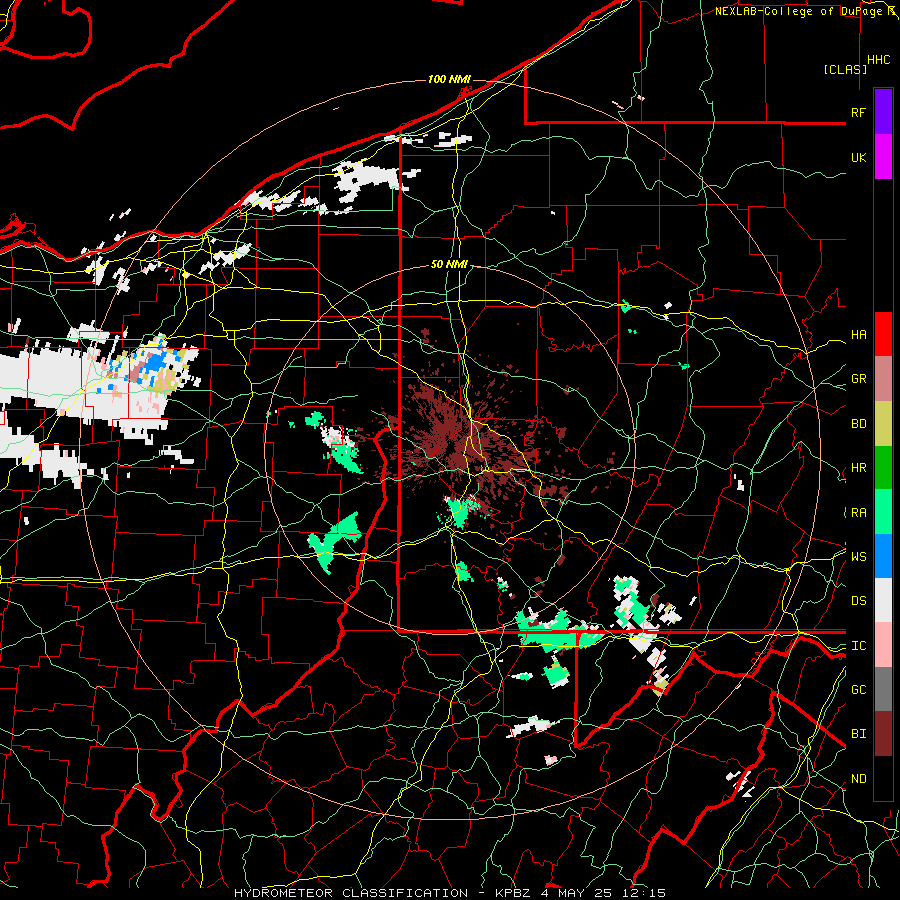The width and height of the screenshot is (900, 900).
Task: Click the RA legend label
Action: click(858, 513)
